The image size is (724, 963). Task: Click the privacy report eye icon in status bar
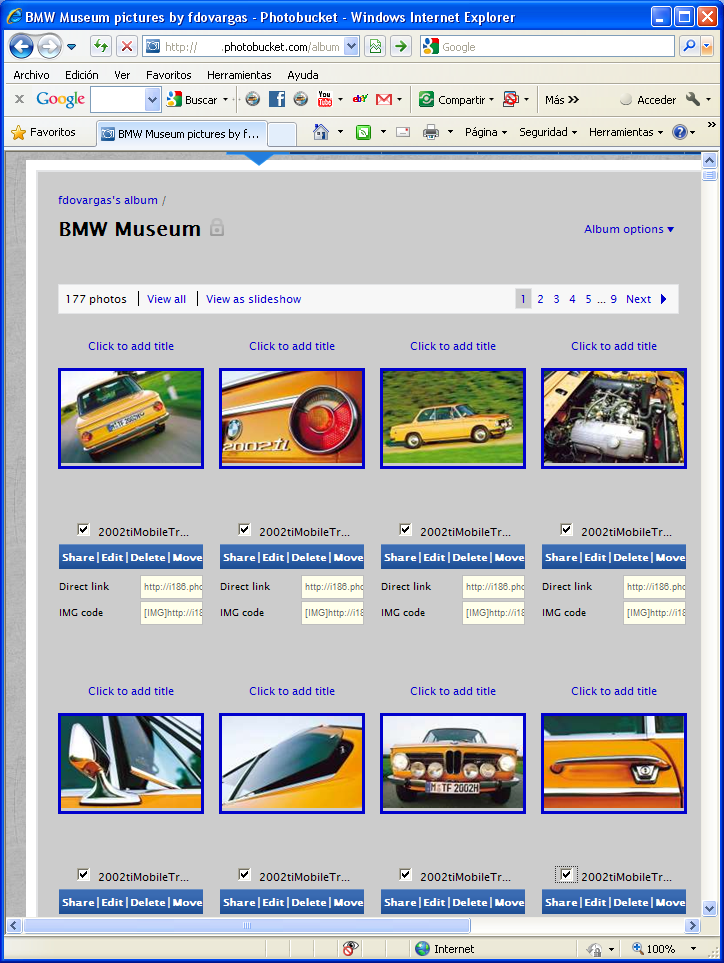click(x=351, y=948)
